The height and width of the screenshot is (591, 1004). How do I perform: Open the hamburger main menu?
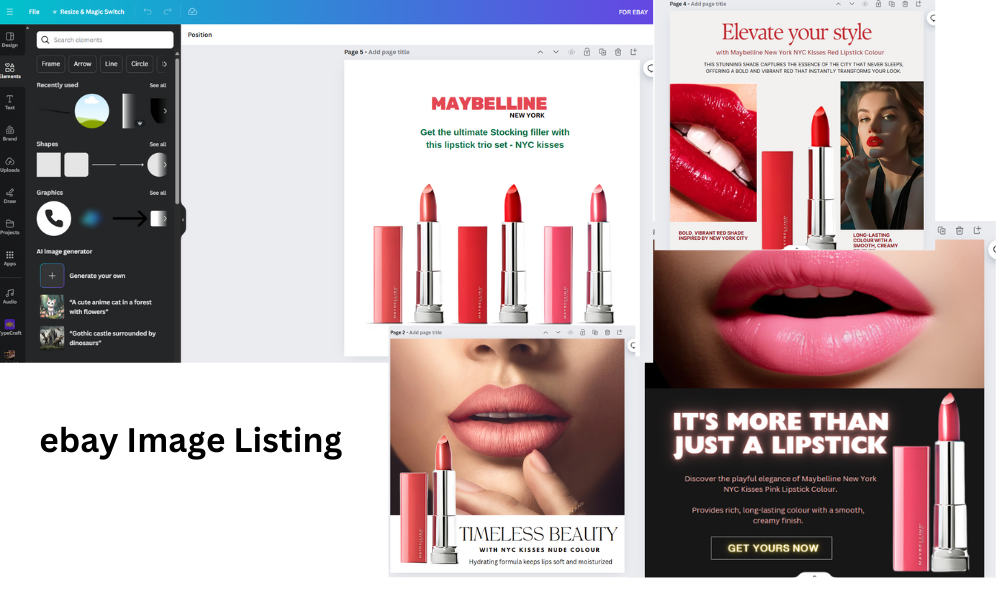(10, 12)
